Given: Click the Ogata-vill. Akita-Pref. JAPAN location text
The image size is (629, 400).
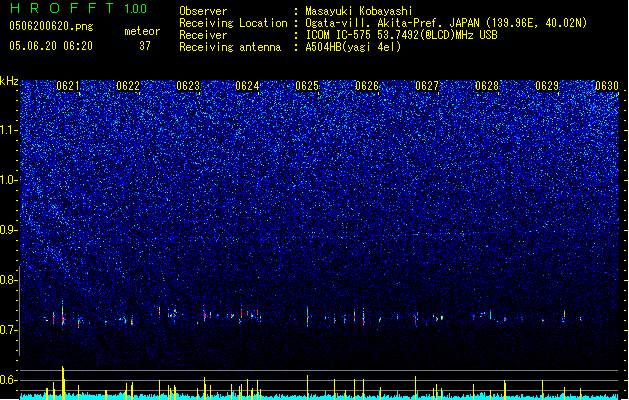Looking at the screenshot, I should pyautogui.click(x=446, y=23).
